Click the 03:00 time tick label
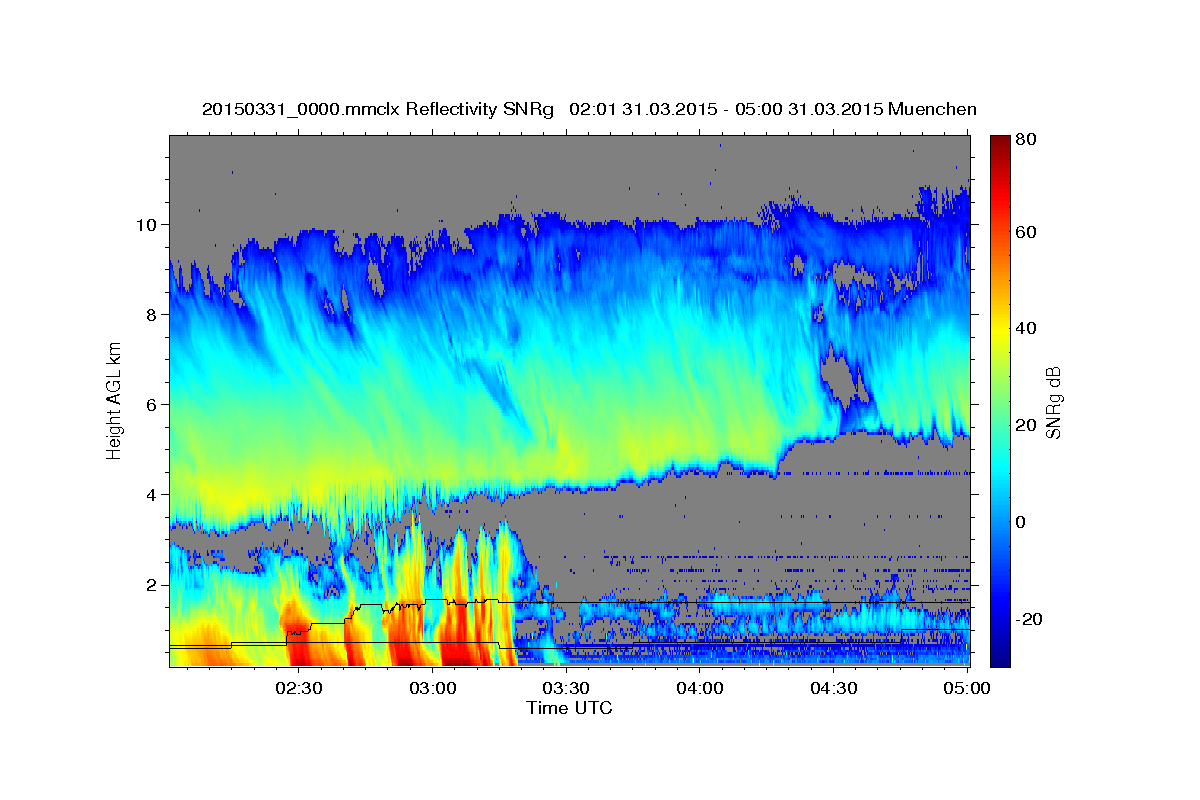The image size is (1200, 800). pyautogui.click(x=433, y=688)
